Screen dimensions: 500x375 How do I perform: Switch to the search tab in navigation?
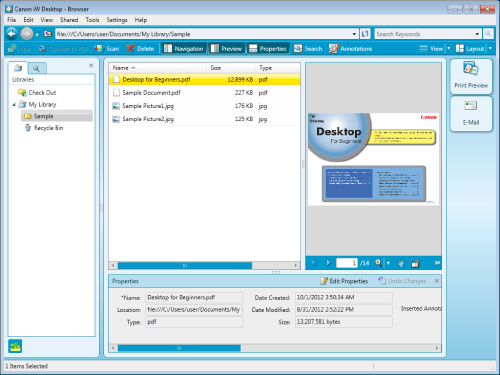point(36,68)
